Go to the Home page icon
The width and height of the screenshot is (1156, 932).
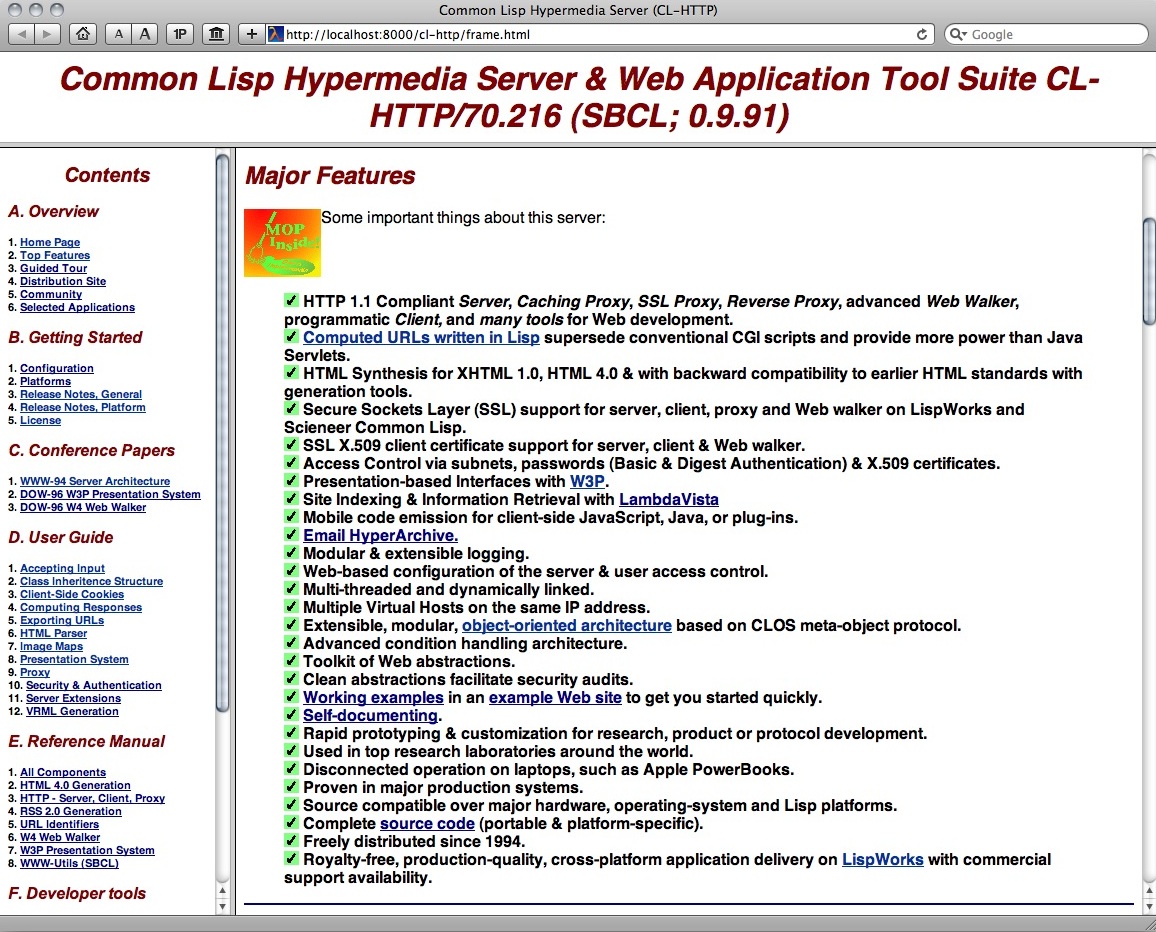tap(83, 34)
